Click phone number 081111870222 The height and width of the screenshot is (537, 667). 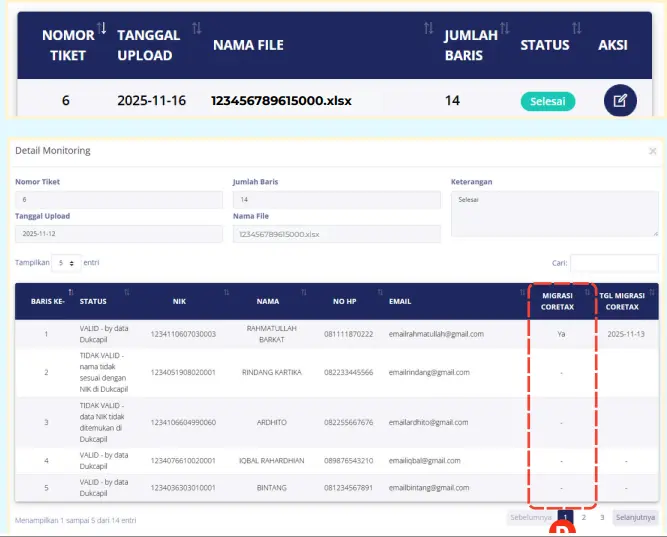point(348,334)
